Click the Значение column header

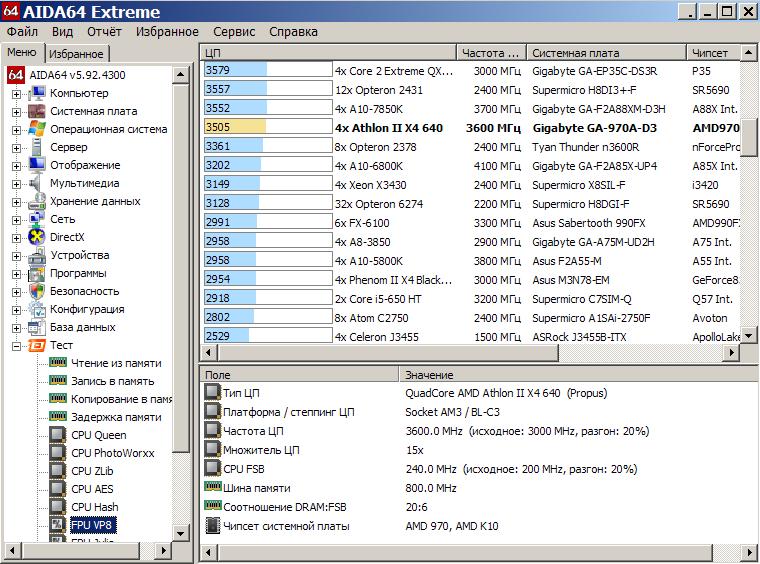(579, 375)
